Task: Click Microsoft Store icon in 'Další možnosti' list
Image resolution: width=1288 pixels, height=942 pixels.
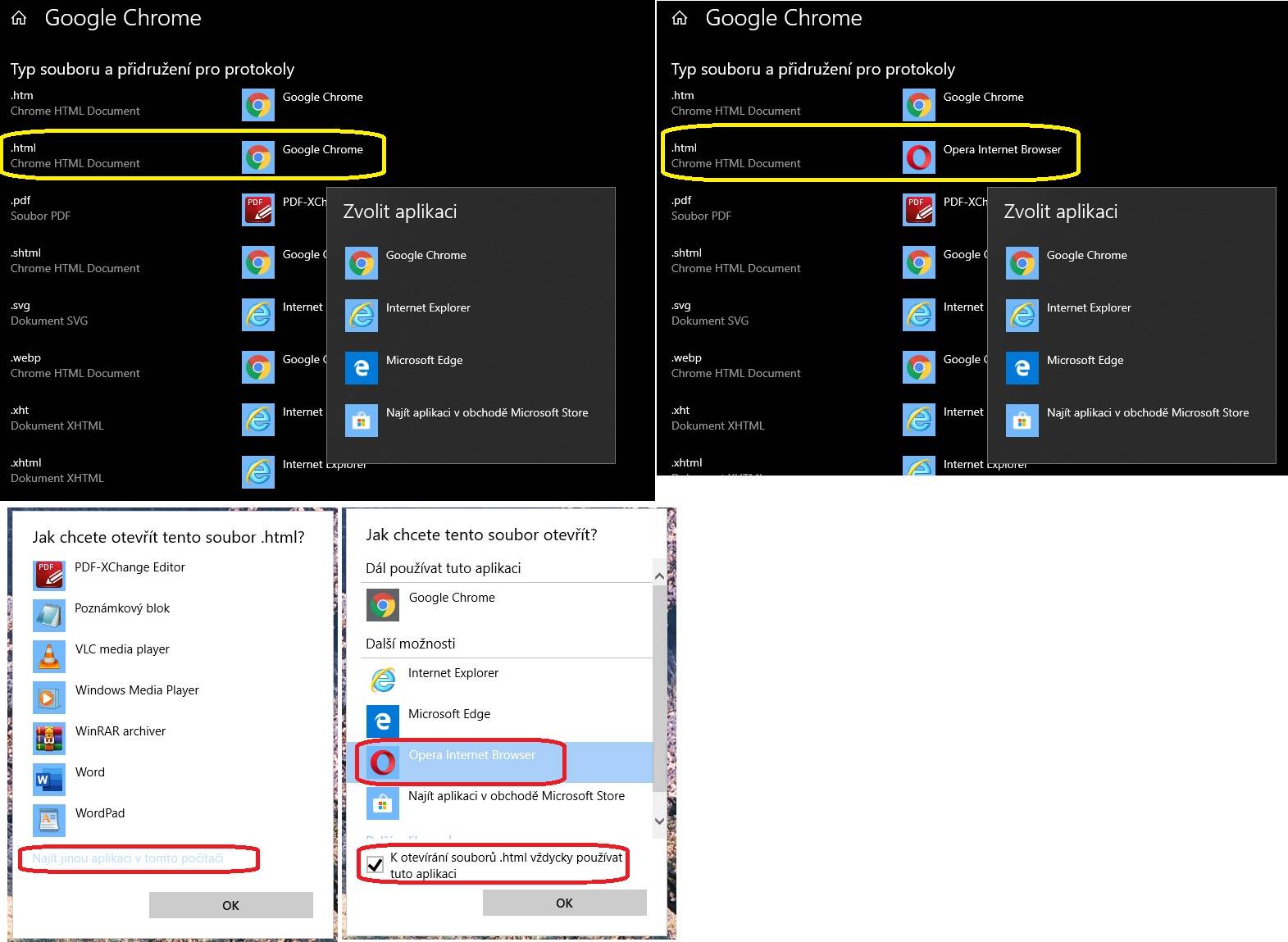Action: click(x=383, y=803)
